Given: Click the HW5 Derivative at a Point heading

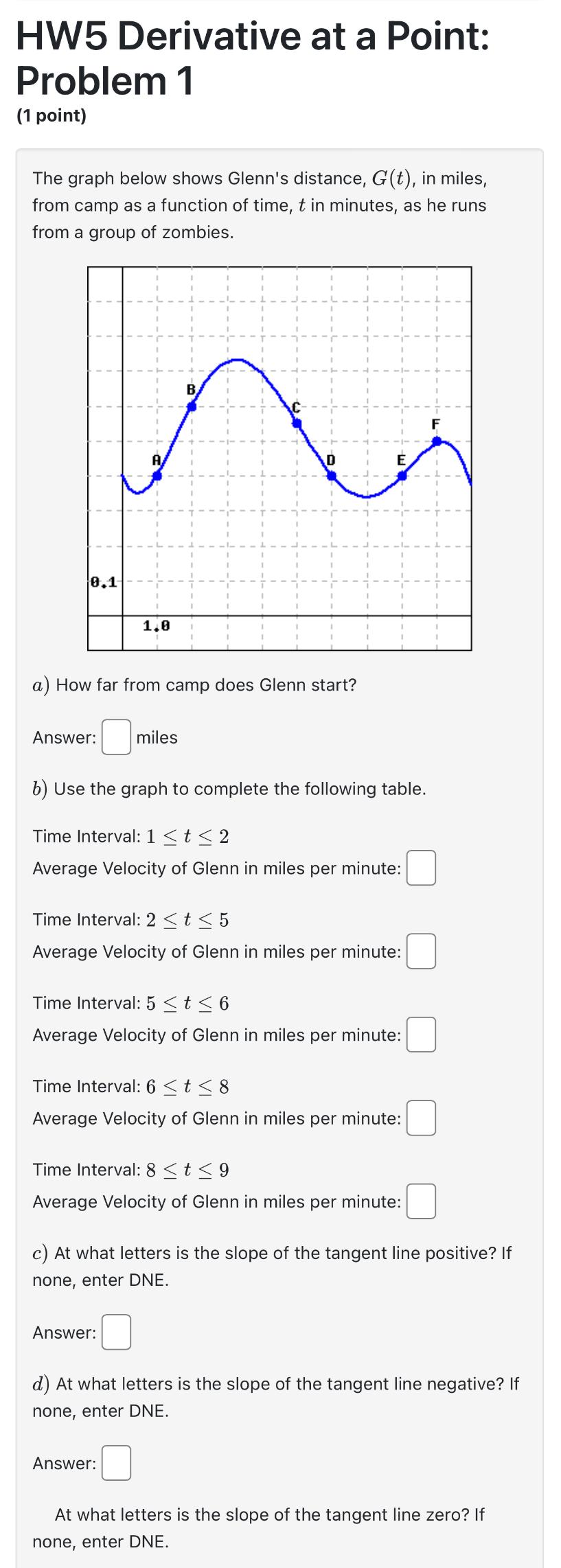Looking at the screenshot, I should pyautogui.click(x=253, y=58).
